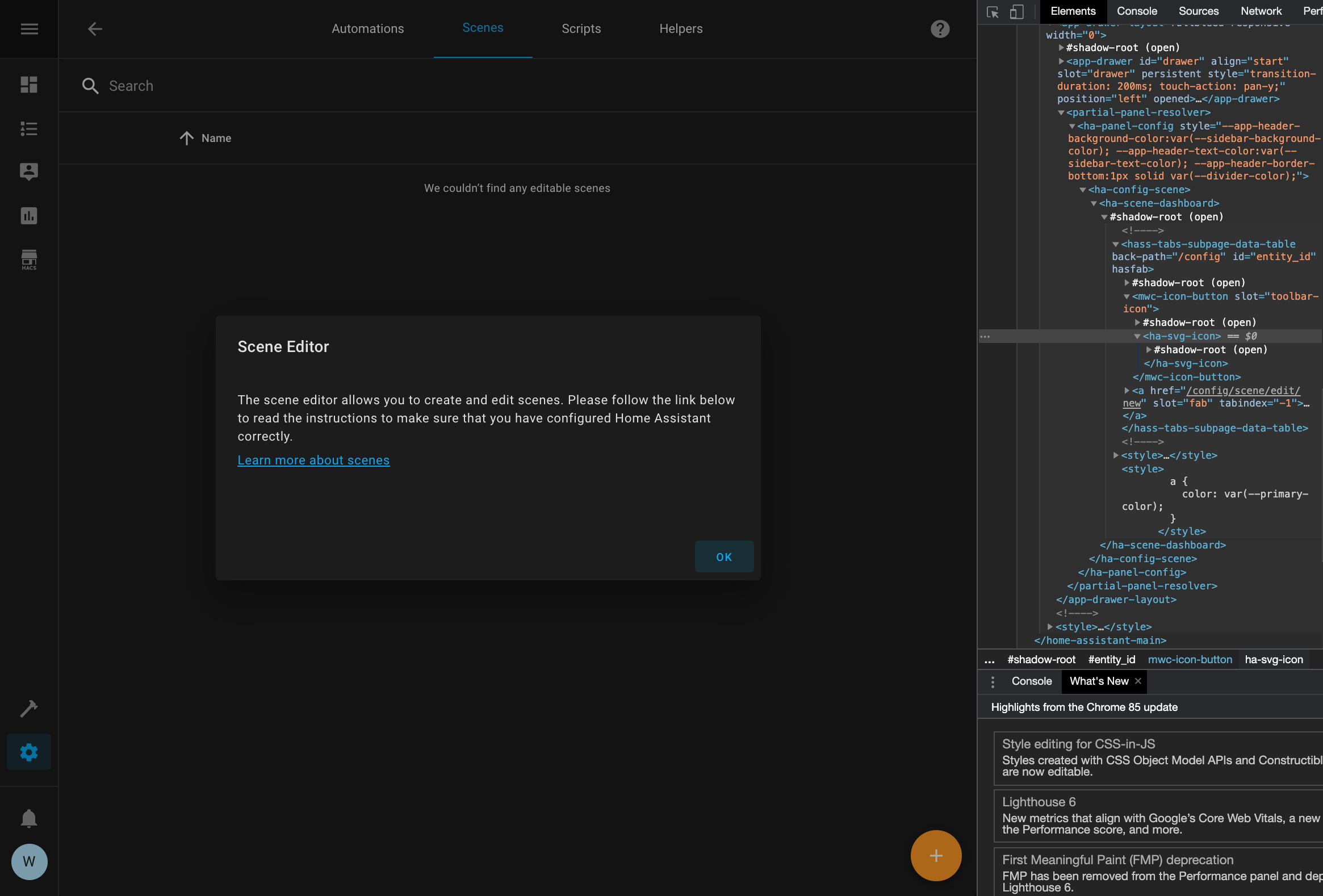This screenshot has width=1323, height=896.
Task: Open the Logbook list sidebar icon
Action: click(28, 129)
